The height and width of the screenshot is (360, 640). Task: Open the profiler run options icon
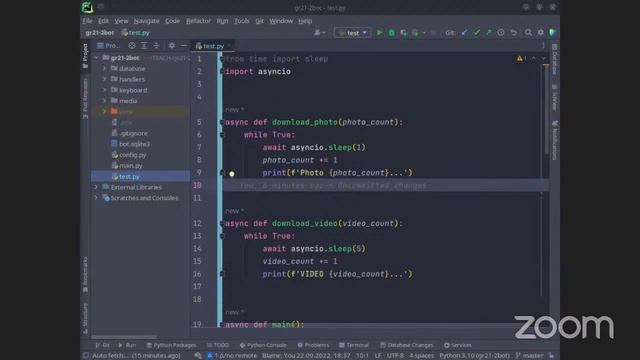click(x=416, y=33)
